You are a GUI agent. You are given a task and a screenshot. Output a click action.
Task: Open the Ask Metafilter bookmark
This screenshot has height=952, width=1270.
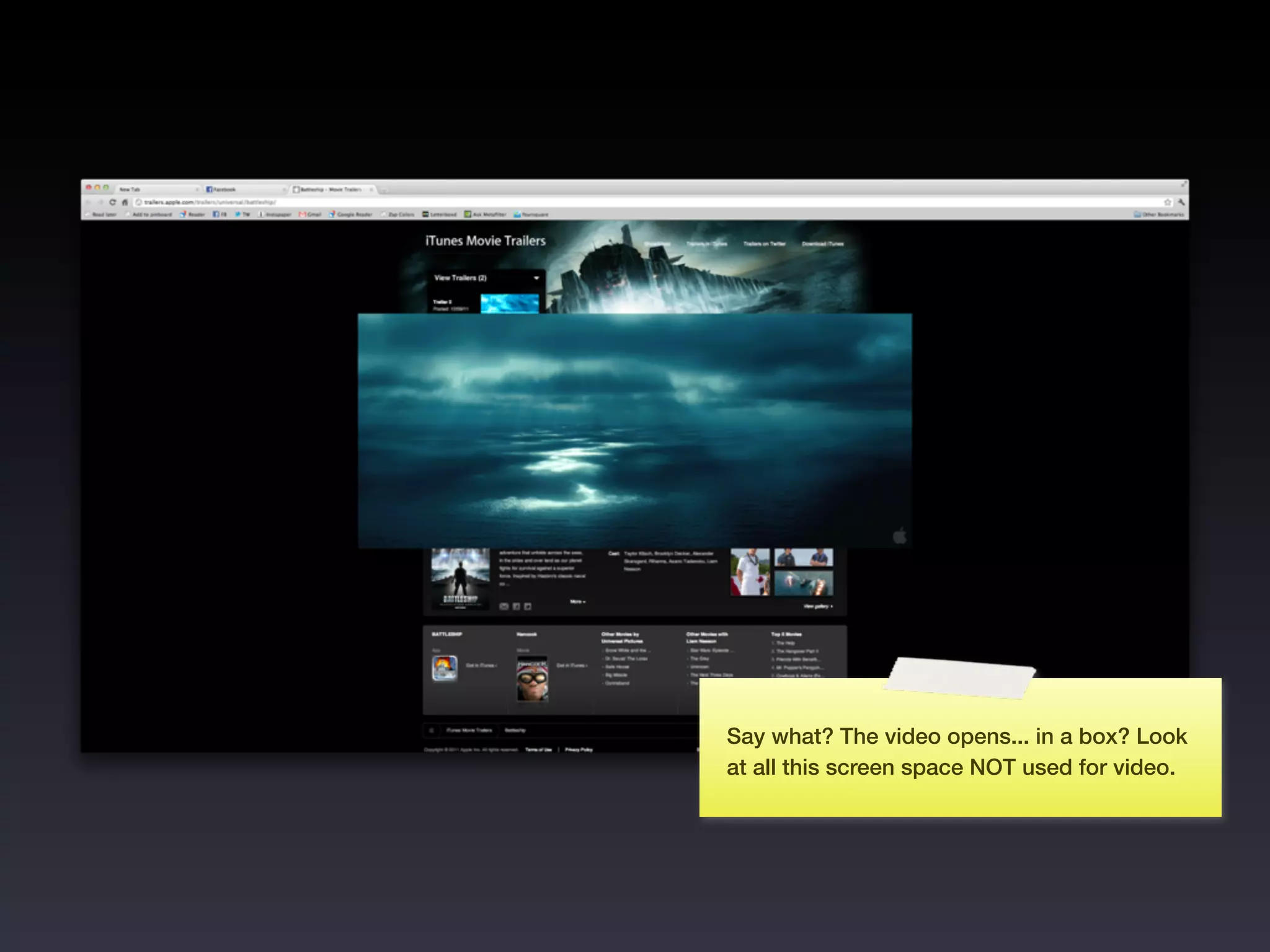point(486,214)
